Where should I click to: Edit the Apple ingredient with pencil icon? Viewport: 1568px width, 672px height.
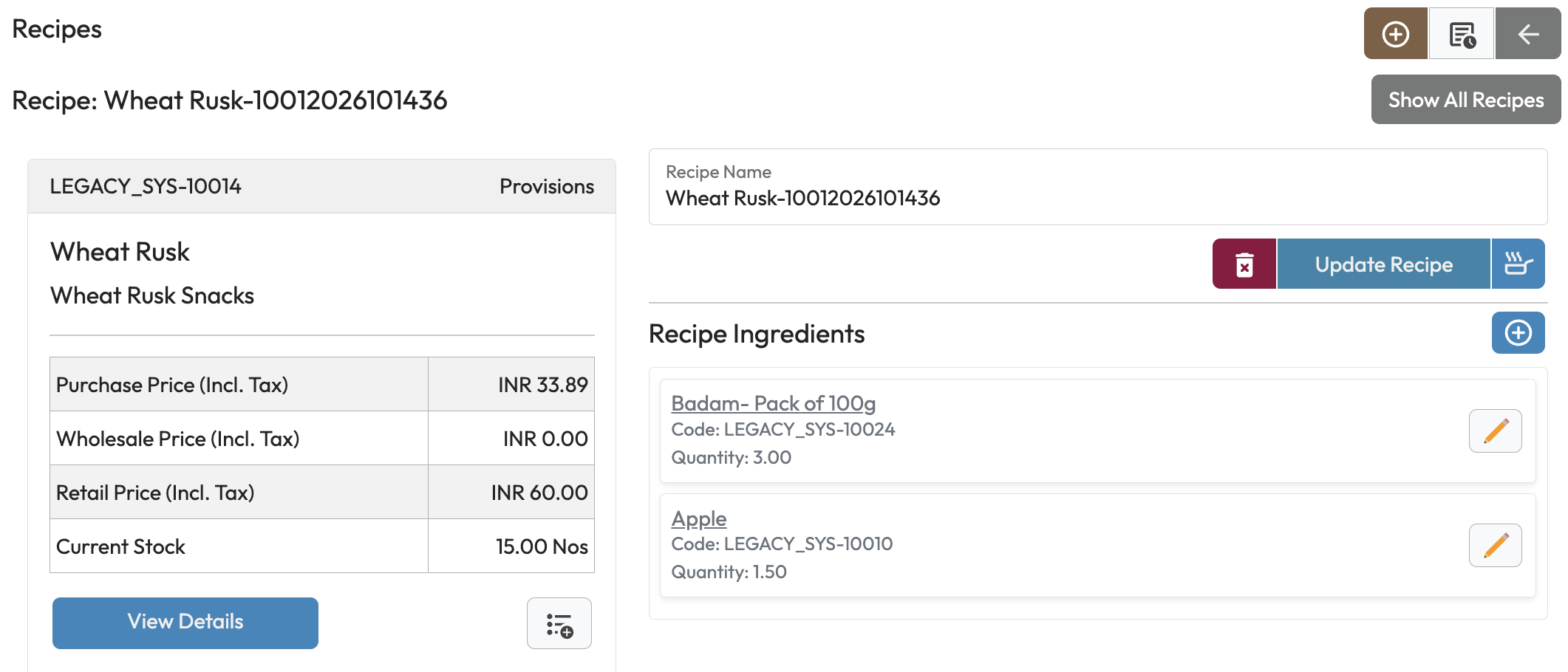[x=1495, y=546]
